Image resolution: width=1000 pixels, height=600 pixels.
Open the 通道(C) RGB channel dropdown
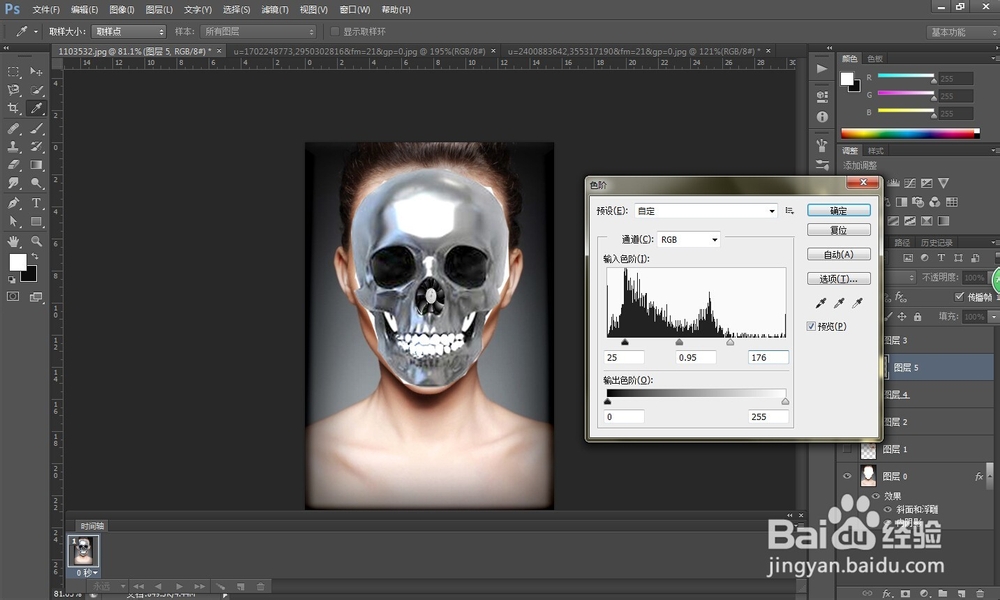click(x=689, y=239)
